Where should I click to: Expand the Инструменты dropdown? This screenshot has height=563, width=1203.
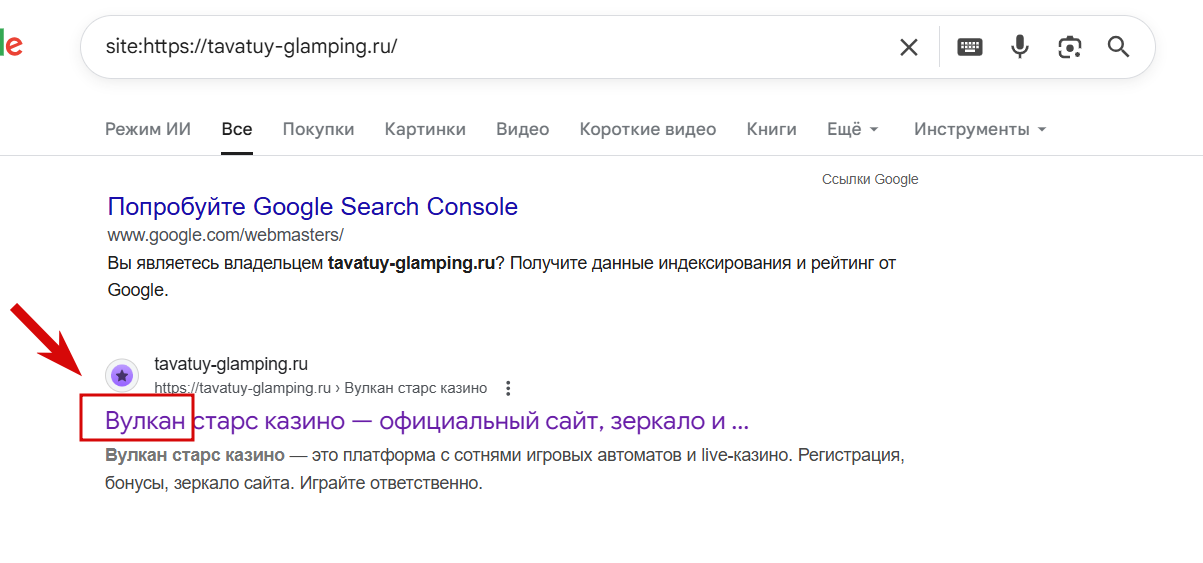[979, 129]
